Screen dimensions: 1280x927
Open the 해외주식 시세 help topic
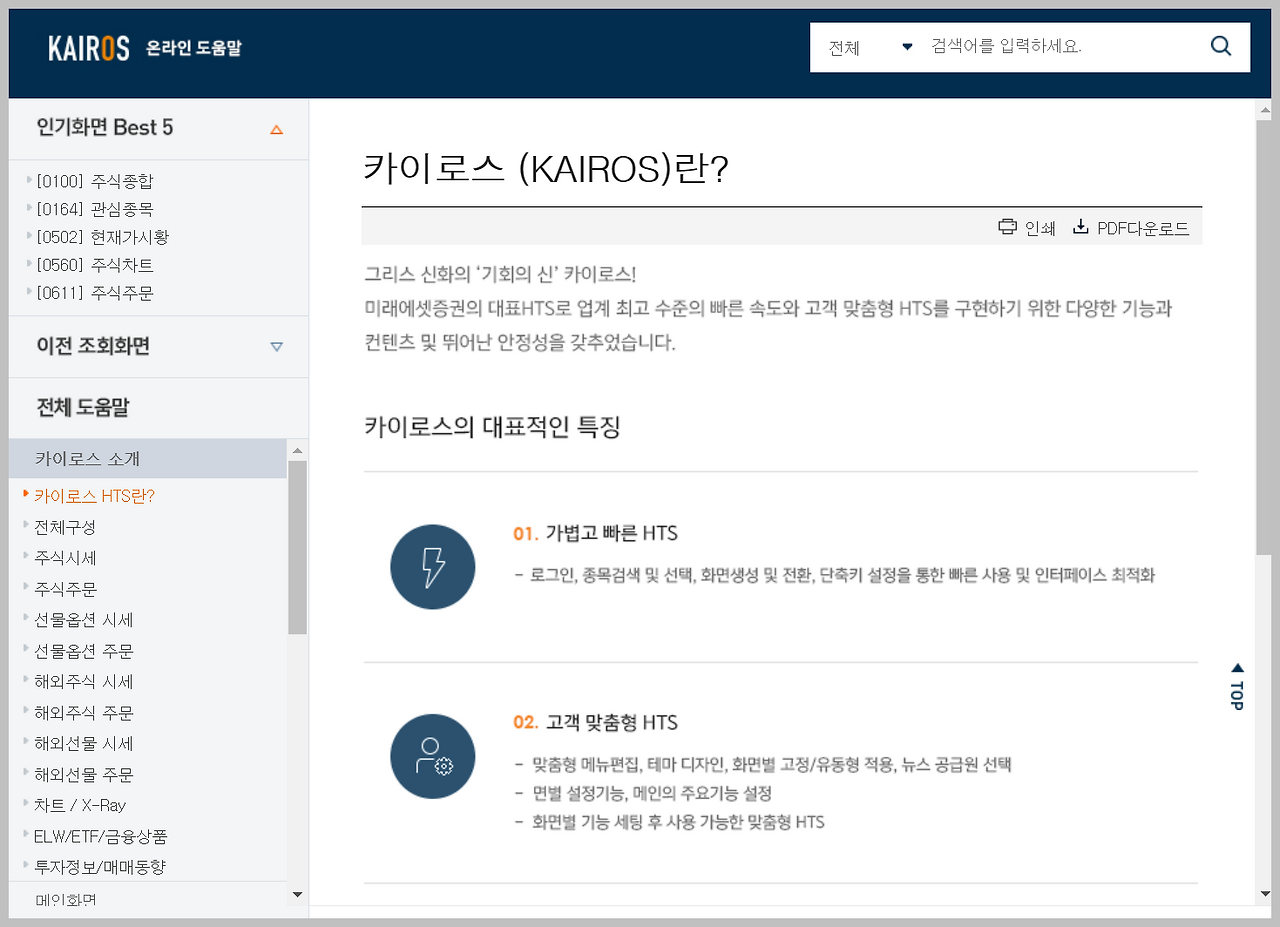84,682
